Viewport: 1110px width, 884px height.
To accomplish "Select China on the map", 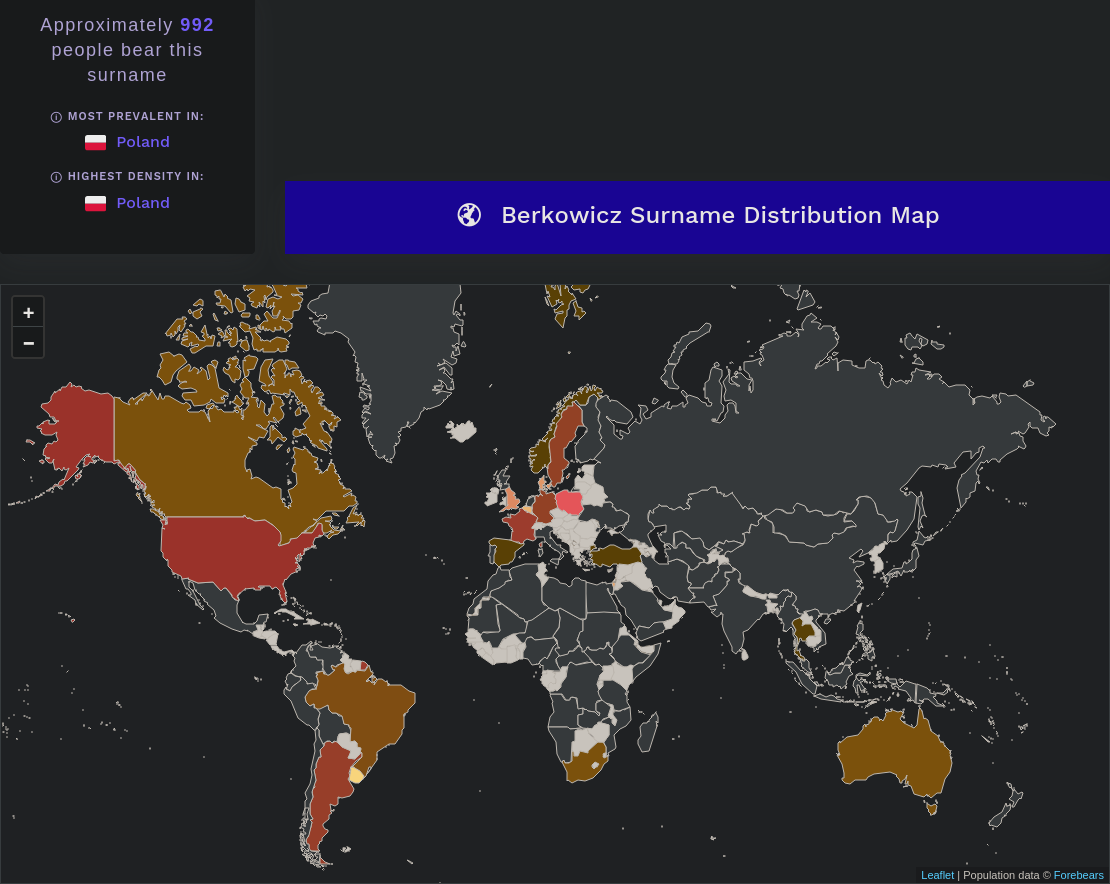I will pyautogui.click(x=807, y=566).
